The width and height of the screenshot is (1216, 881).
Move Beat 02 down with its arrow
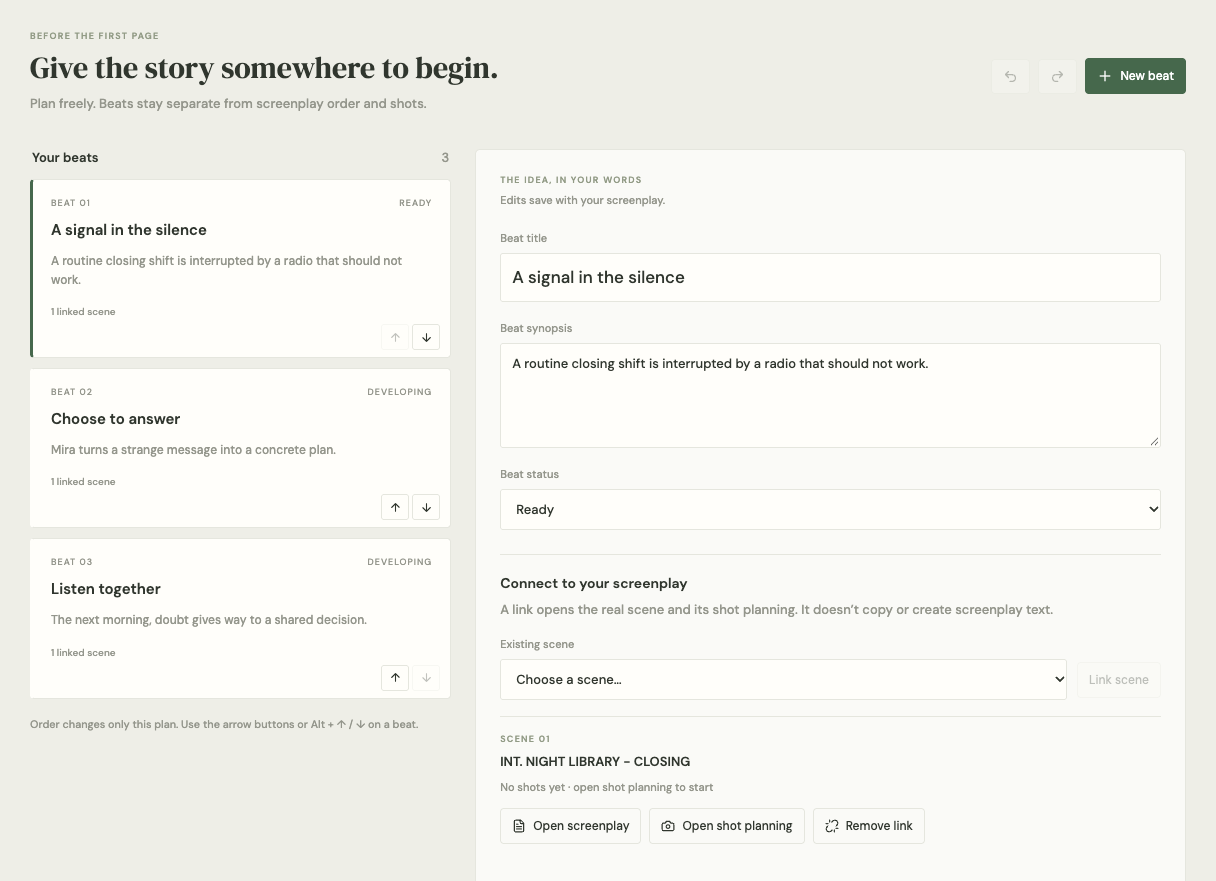[x=426, y=507]
